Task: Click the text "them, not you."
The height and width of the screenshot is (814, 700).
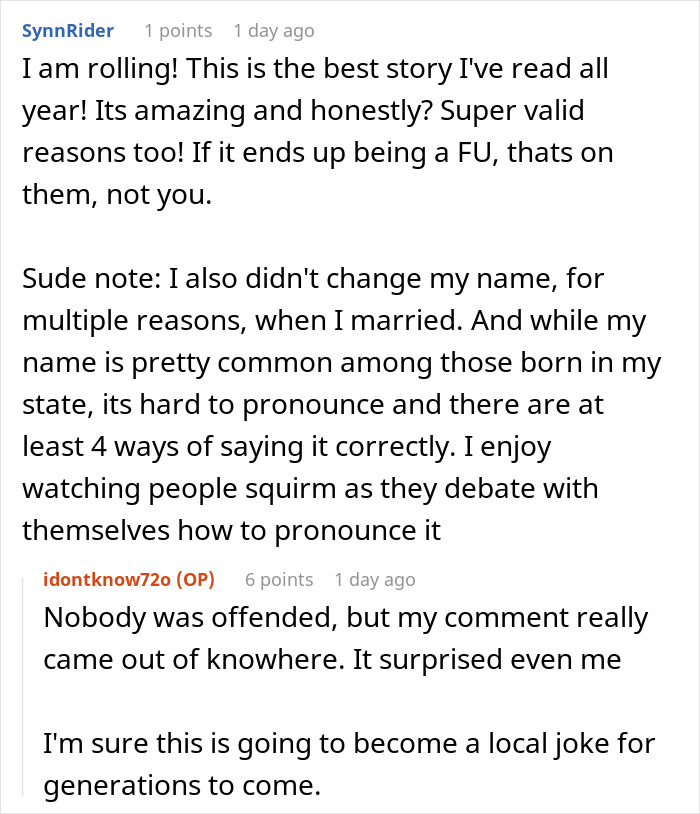Action: tap(117, 195)
